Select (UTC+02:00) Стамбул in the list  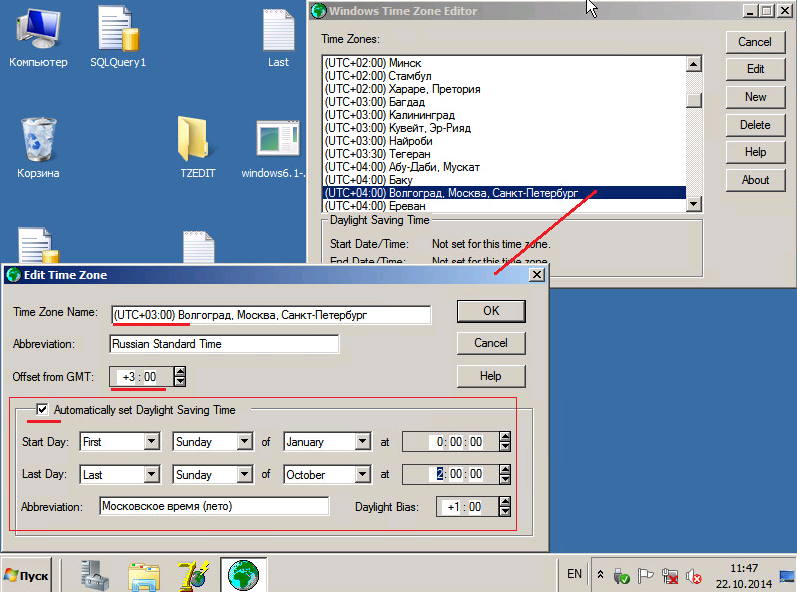click(x=504, y=76)
